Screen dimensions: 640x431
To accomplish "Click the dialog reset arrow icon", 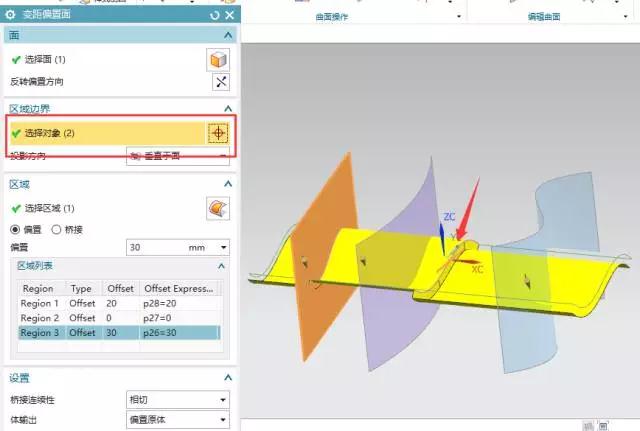I will [214, 15].
